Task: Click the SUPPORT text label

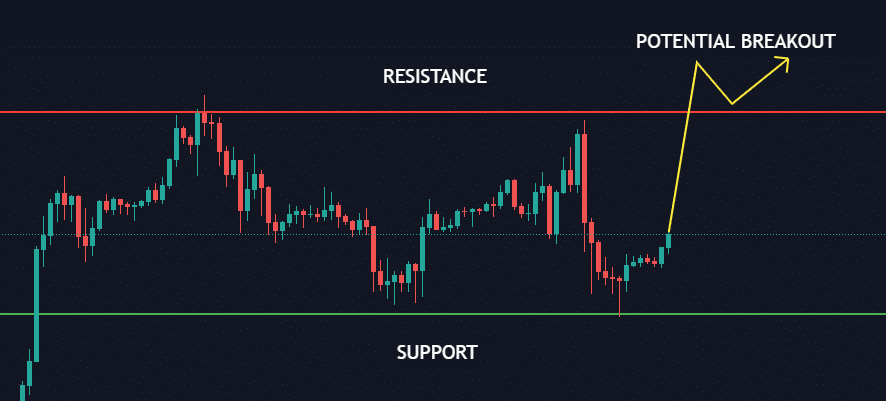Action: (437, 352)
